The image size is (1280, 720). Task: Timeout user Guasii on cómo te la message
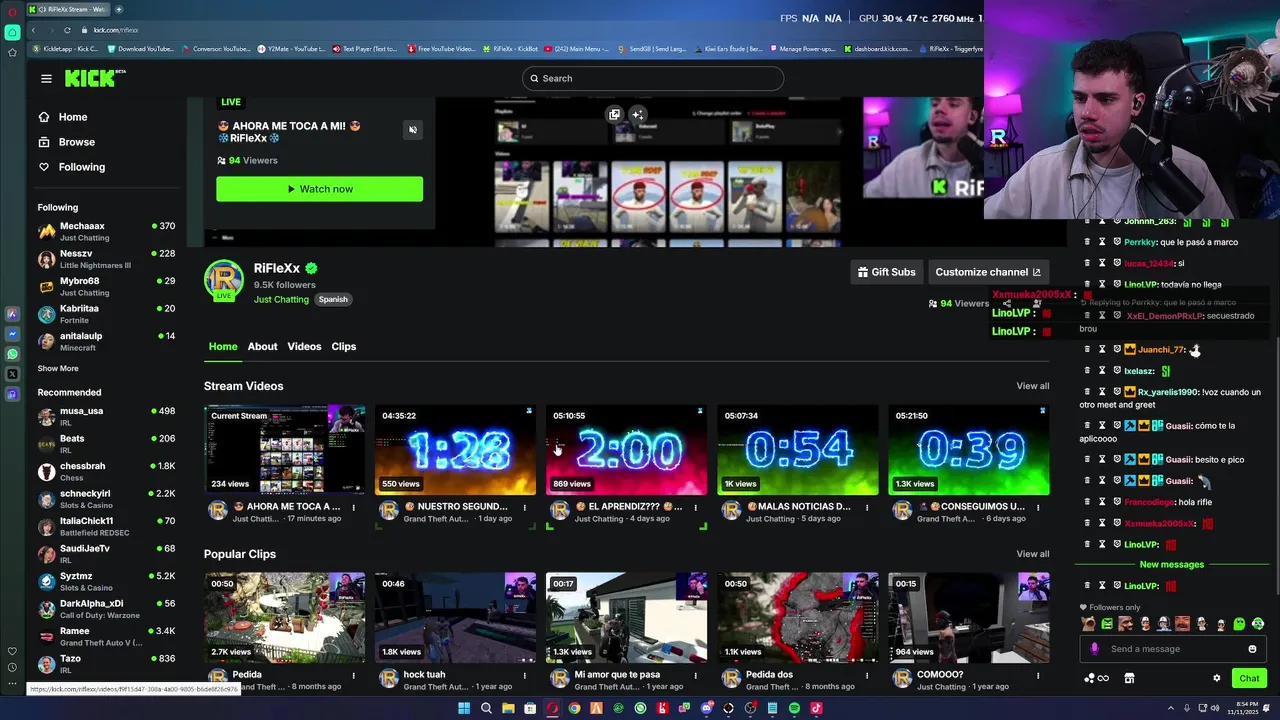(x=1102, y=426)
